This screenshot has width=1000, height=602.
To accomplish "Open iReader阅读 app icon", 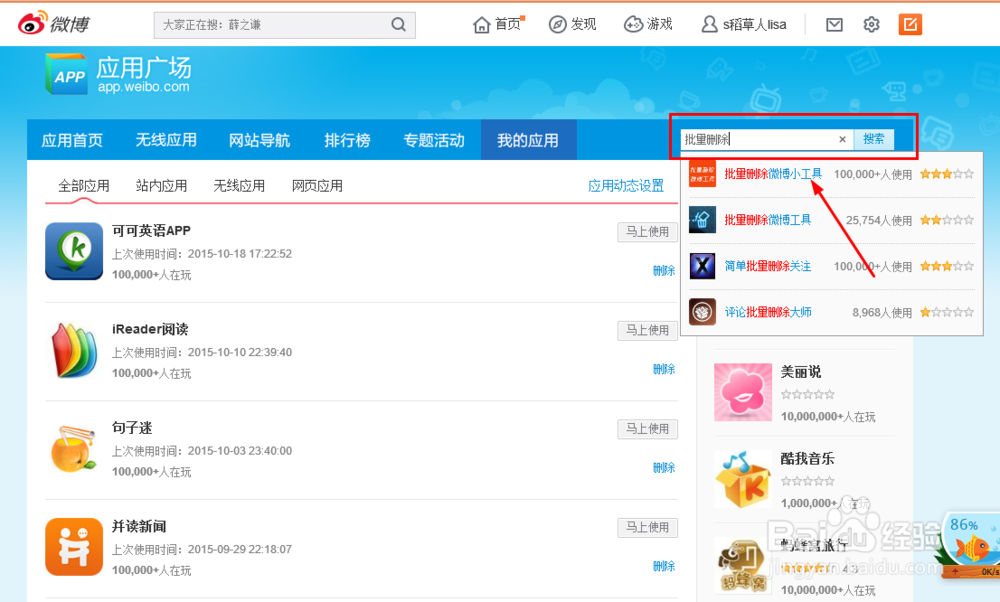I will pos(74,349).
